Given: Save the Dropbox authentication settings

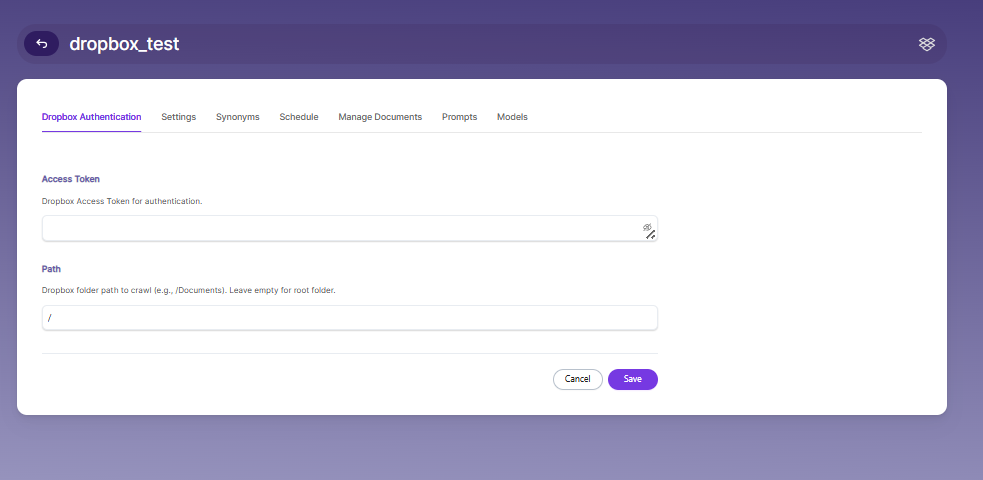Looking at the screenshot, I should (633, 379).
